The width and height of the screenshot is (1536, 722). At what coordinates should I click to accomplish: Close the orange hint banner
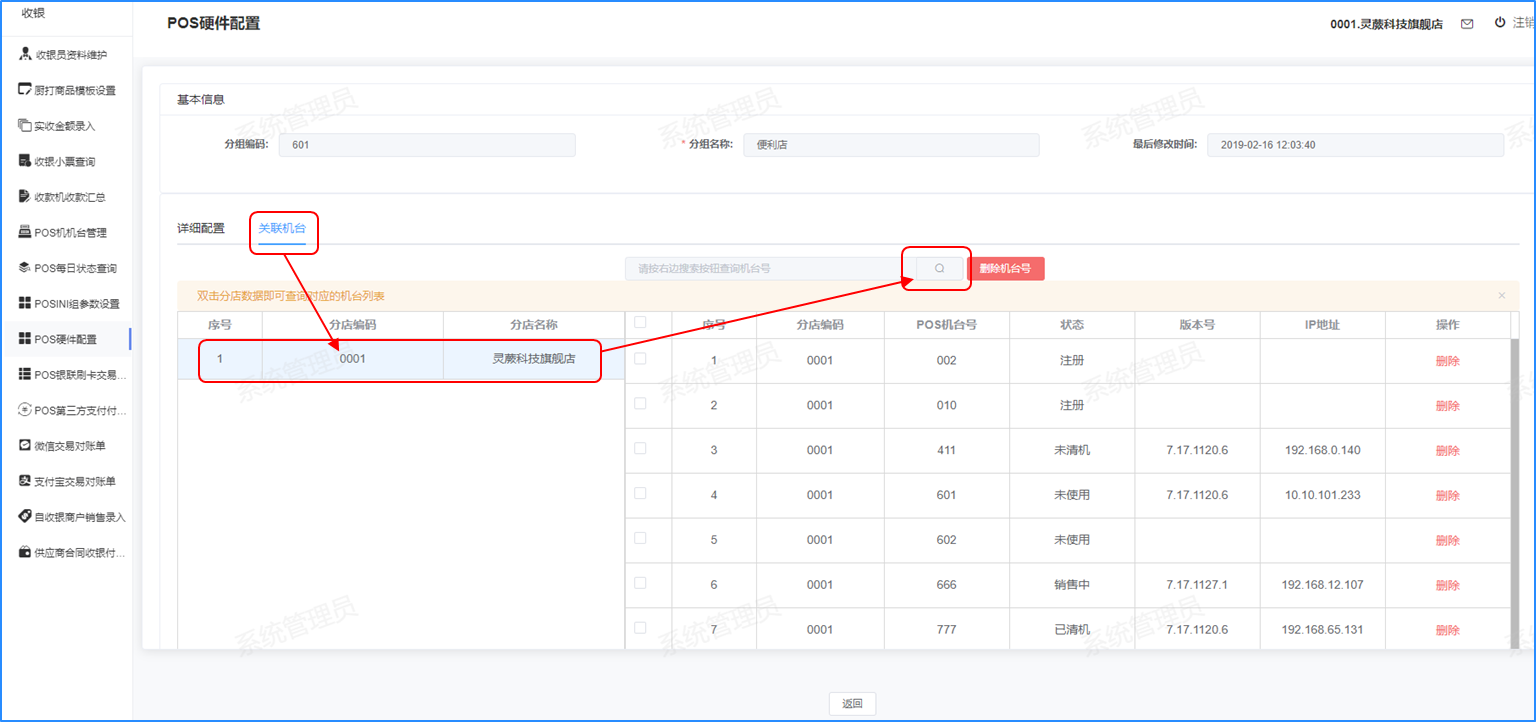(x=1501, y=296)
